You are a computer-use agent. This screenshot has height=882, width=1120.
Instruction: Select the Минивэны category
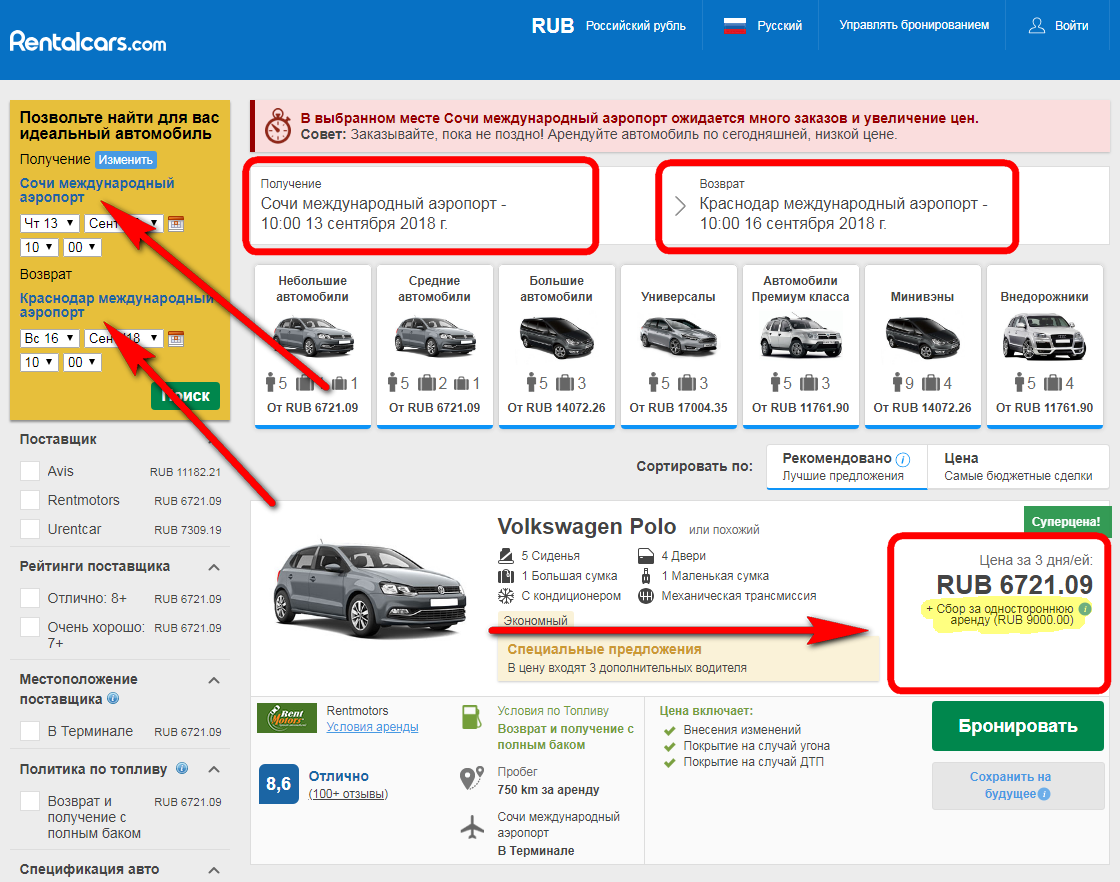coord(922,346)
